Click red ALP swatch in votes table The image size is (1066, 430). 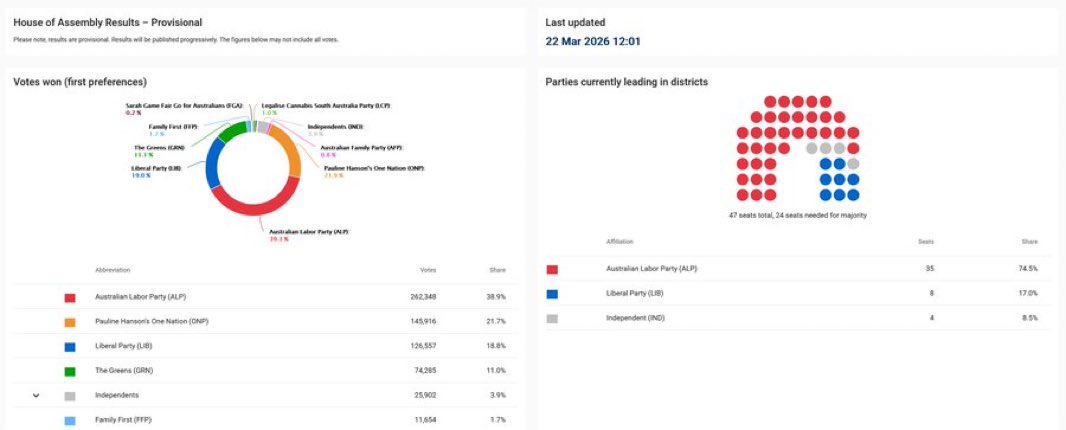point(69,298)
